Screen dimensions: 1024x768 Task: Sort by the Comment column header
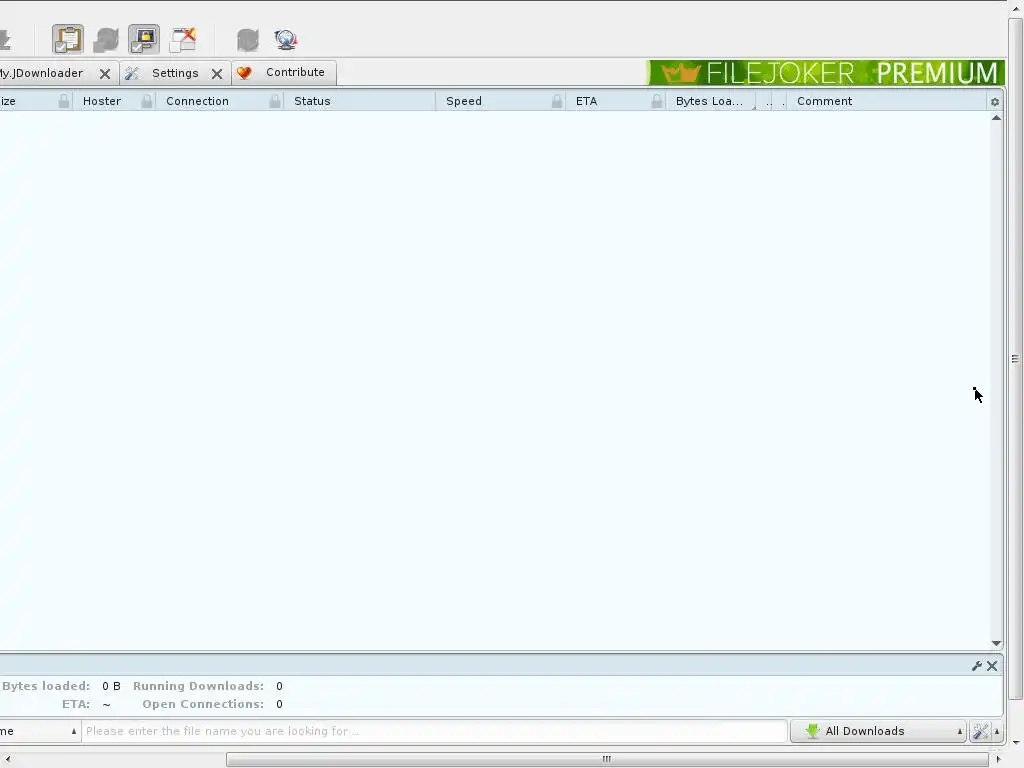824,101
